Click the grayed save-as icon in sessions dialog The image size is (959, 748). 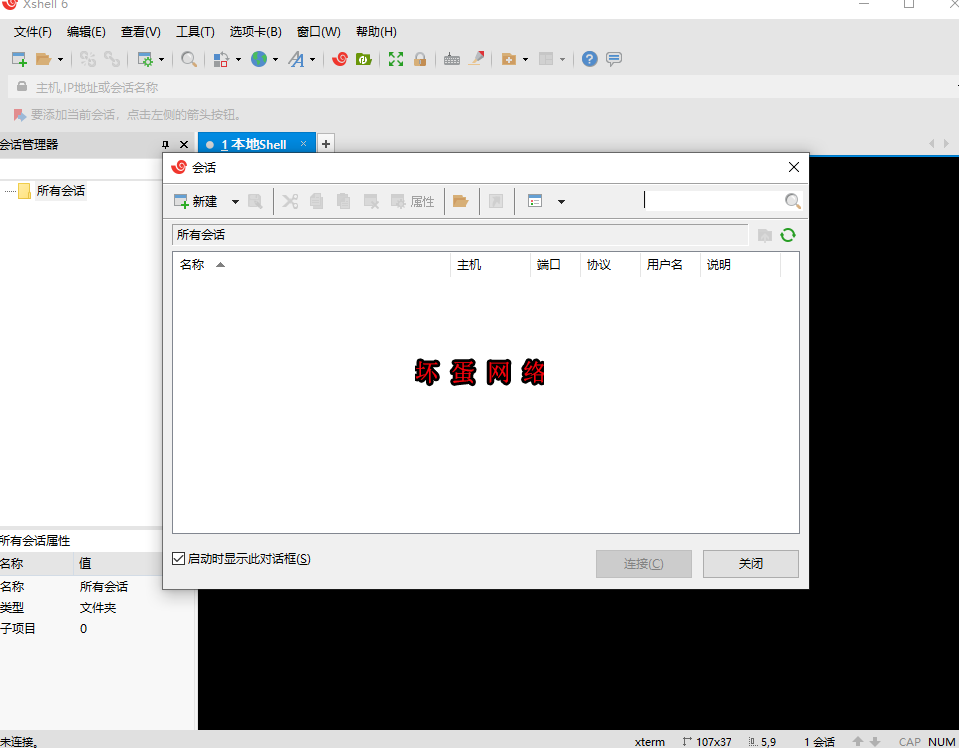pyautogui.click(x=255, y=201)
